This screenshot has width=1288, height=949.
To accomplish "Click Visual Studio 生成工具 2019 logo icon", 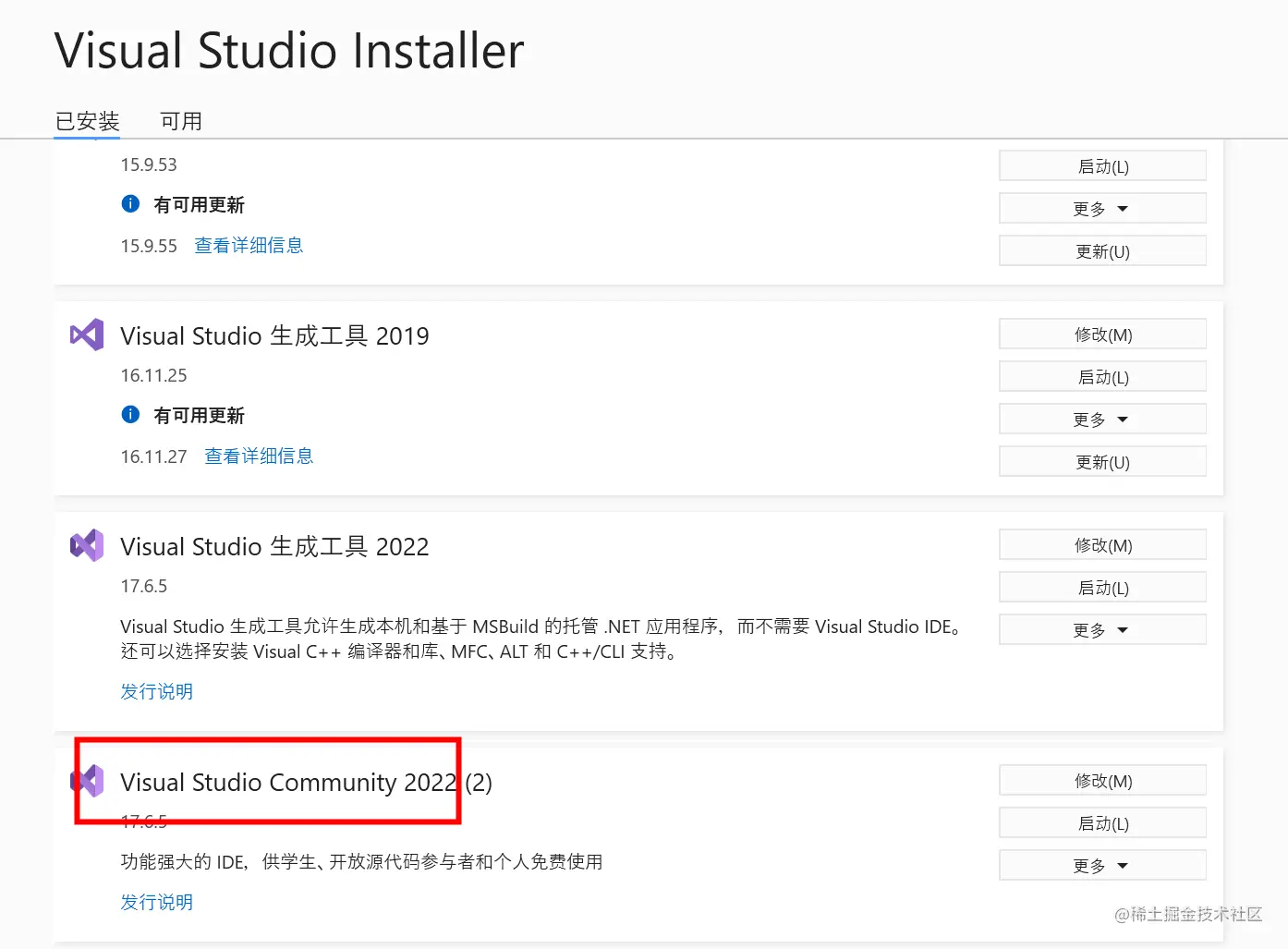I will pos(87,335).
